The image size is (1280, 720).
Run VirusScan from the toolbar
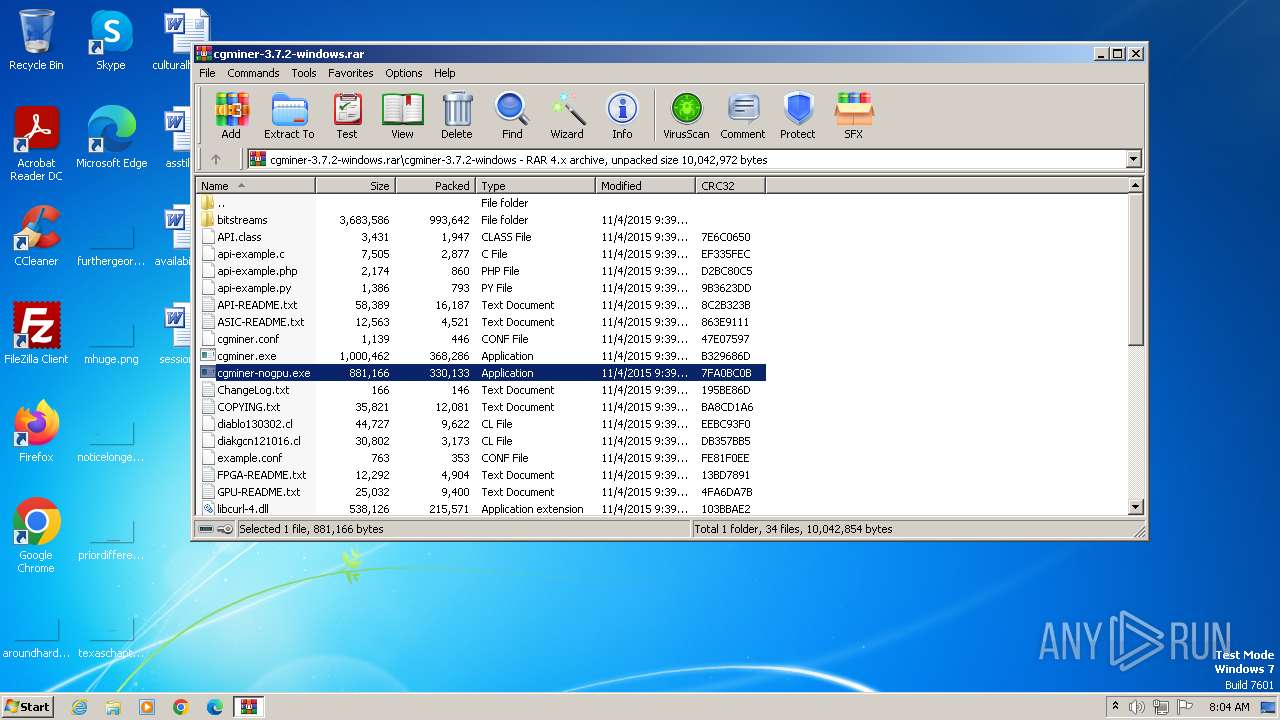(x=686, y=115)
